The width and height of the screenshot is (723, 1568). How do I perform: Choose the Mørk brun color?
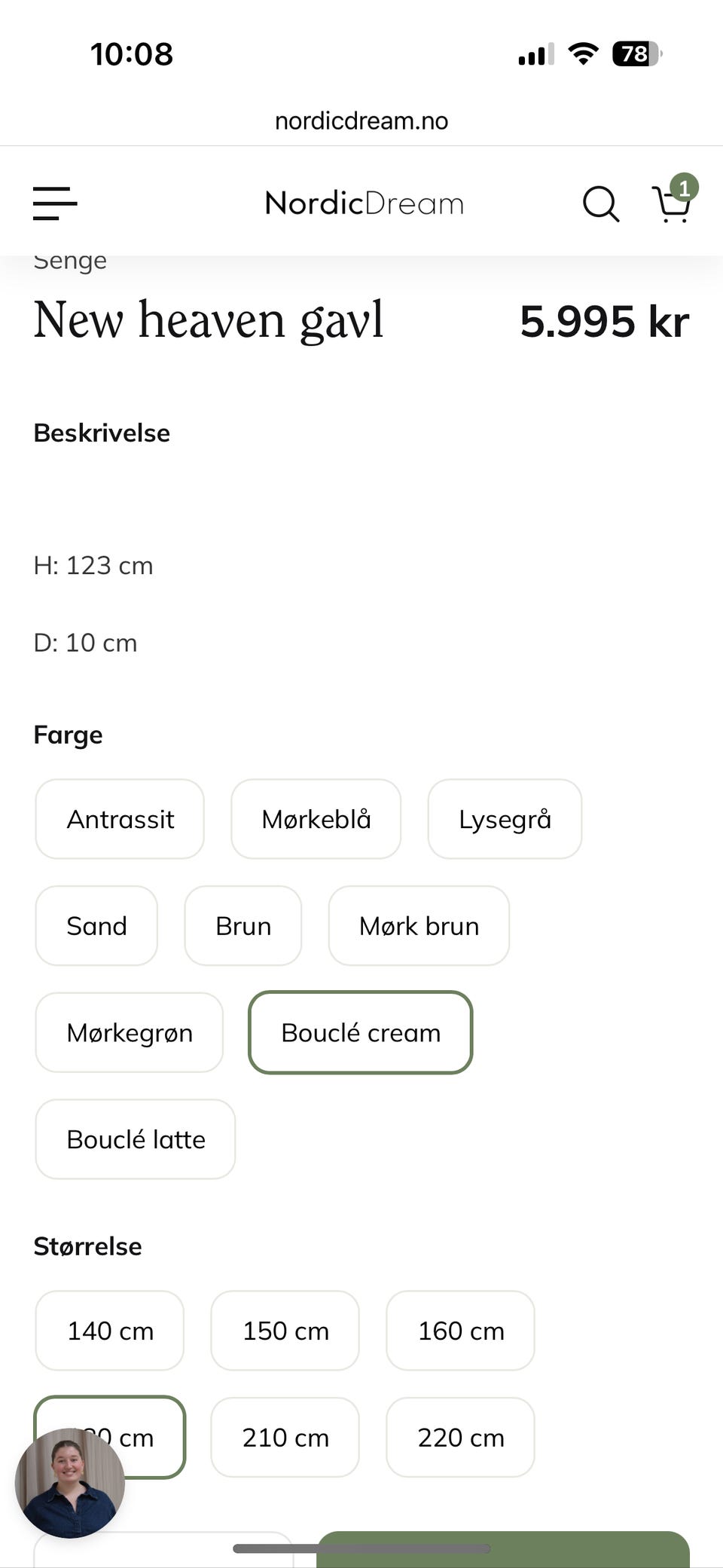(x=419, y=926)
